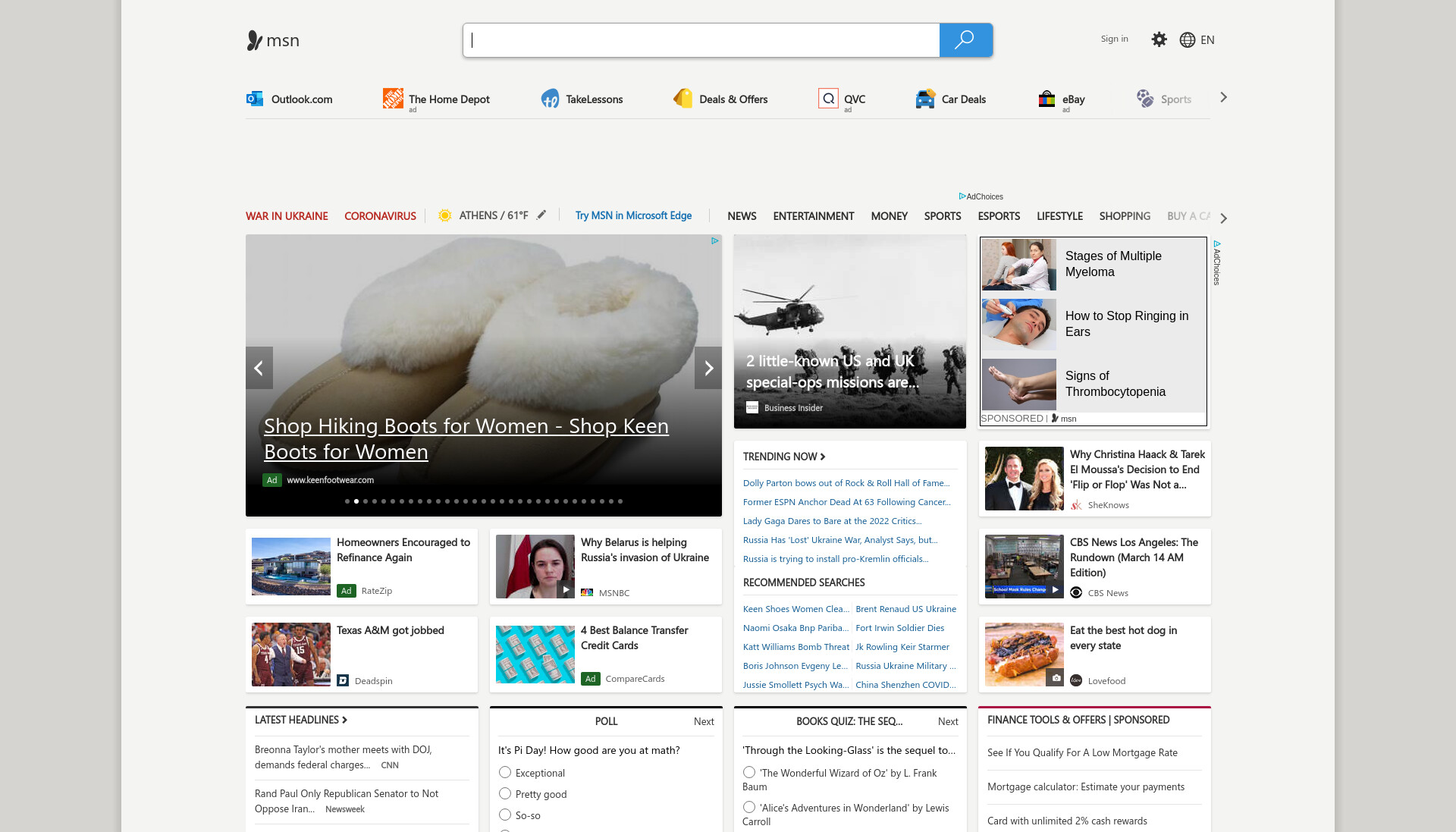Image resolution: width=1456 pixels, height=832 pixels.
Task: Open News tab
Action: click(x=742, y=216)
